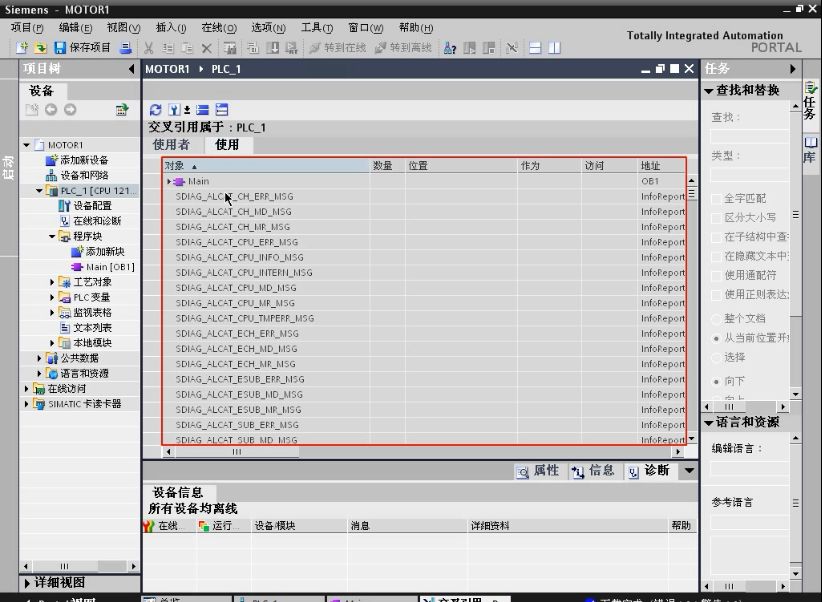Select the 向下 radio button

click(x=716, y=381)
